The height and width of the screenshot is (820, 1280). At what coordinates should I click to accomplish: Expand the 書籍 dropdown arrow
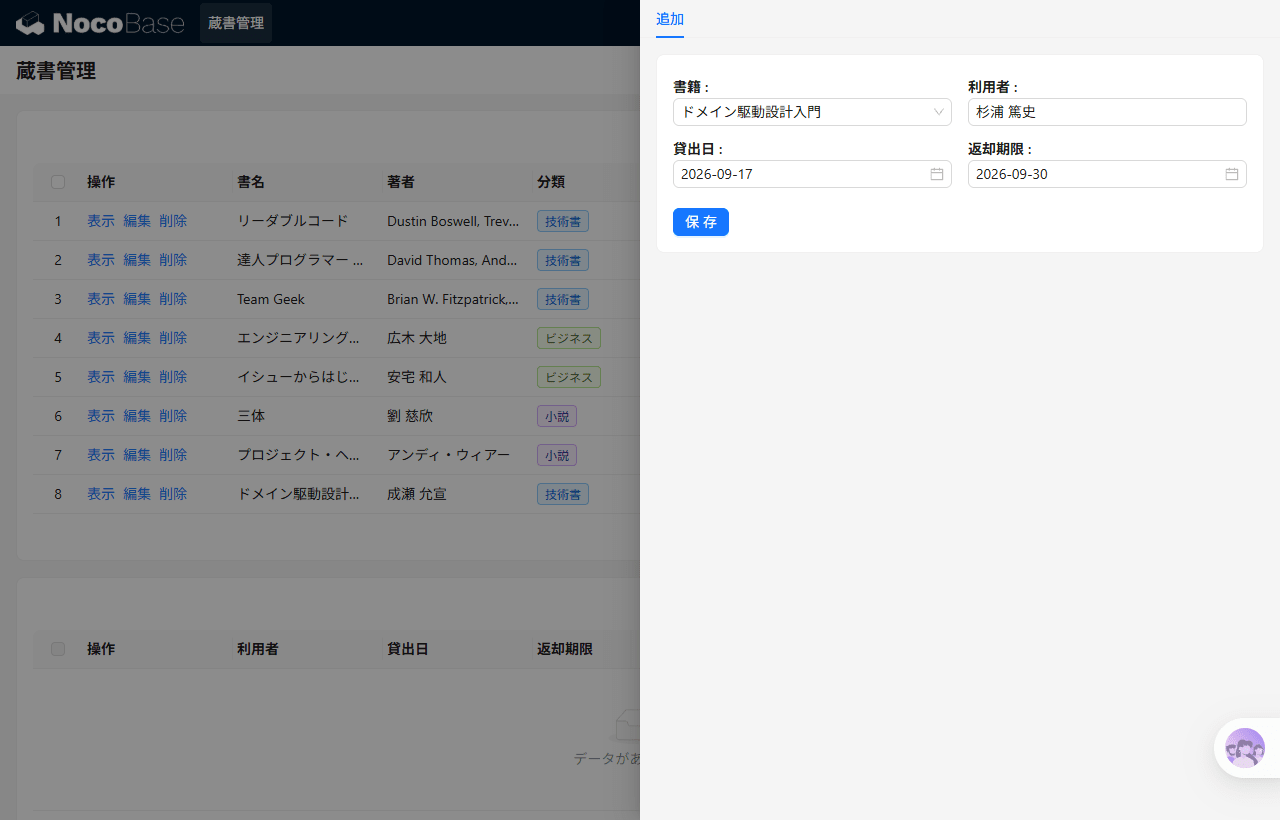[939, 112]
